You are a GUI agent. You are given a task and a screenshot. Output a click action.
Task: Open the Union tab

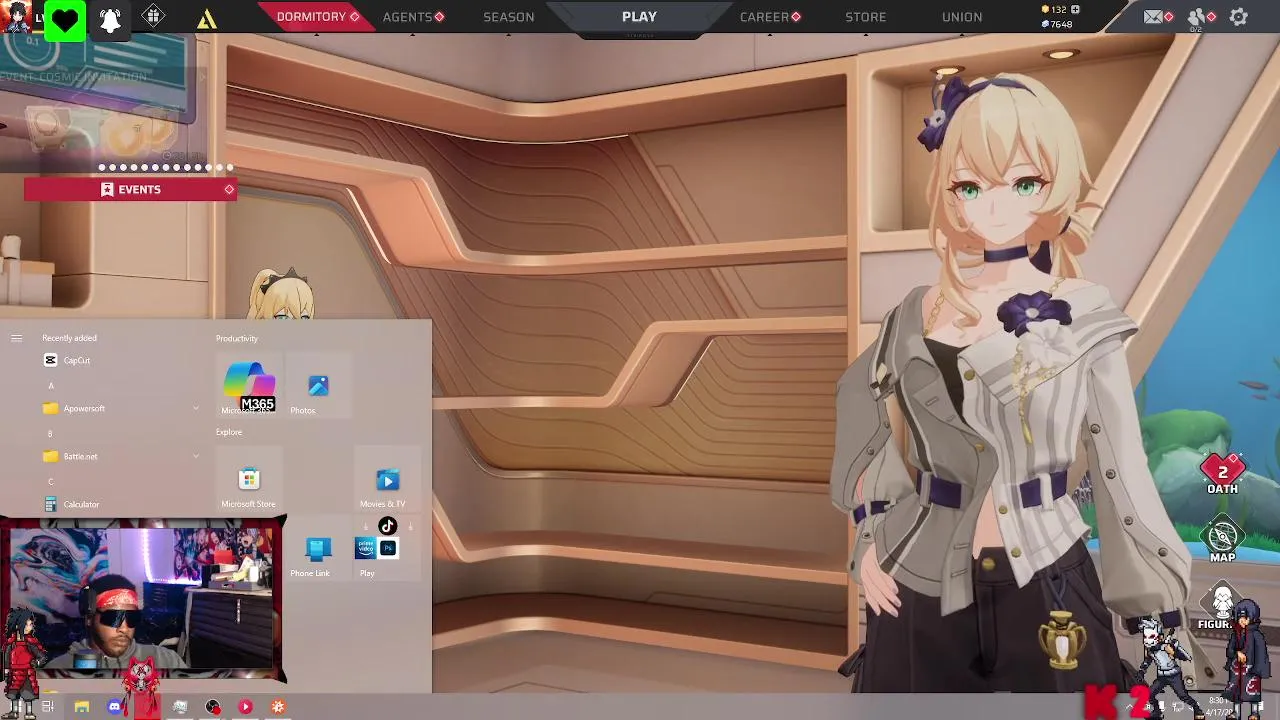click(x=962, y=17)
